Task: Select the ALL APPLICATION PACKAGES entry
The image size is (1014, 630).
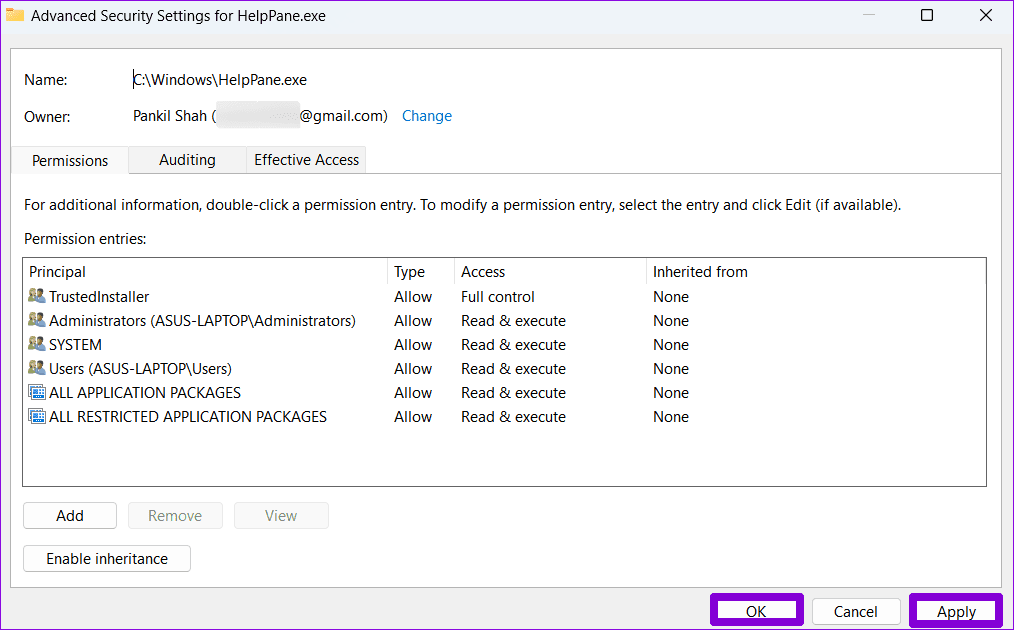Action: 504,392
